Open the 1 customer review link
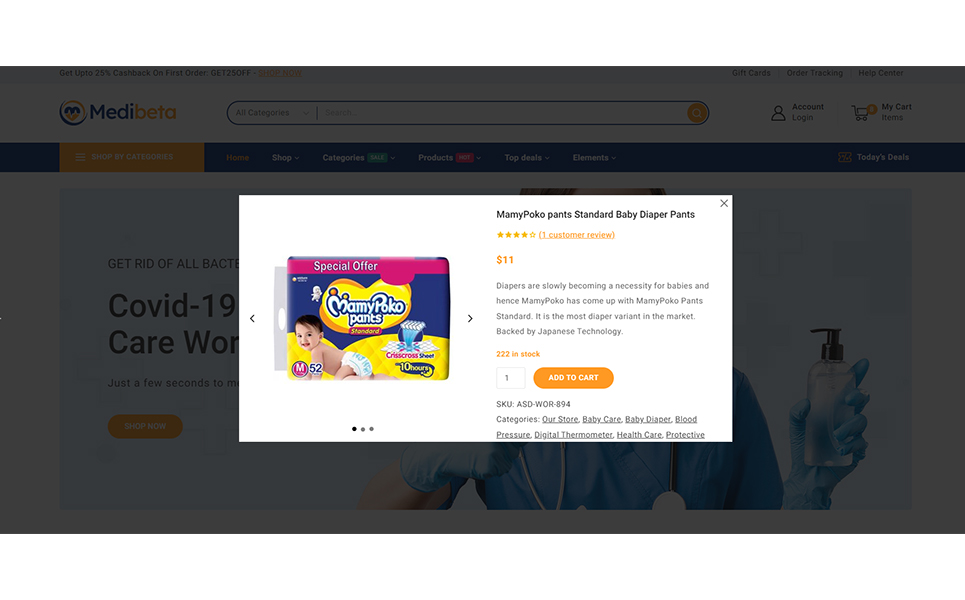Image resolution: width=965 pixels, height=600 pixels. (577, 234)
